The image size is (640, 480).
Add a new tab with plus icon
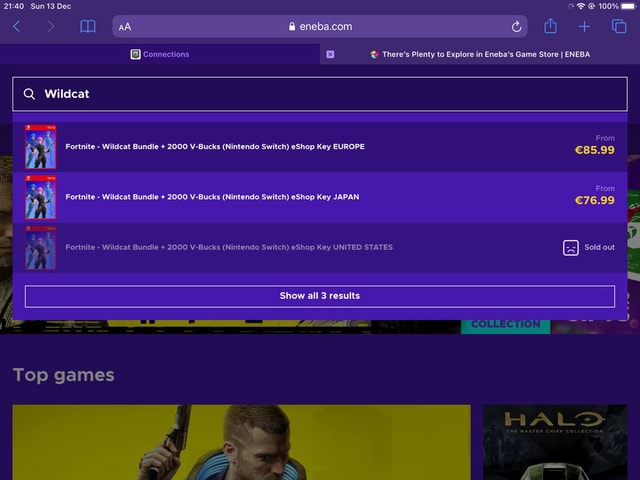(584, 27)
